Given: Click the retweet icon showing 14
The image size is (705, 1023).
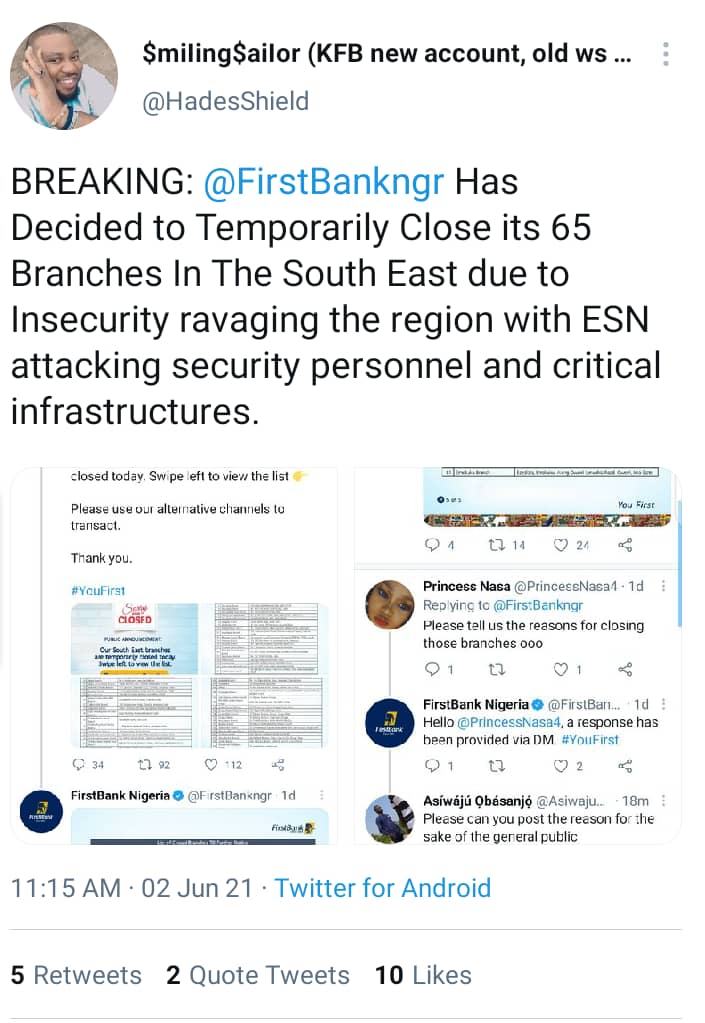Looking at the screenshot, I should click(x=497, y=545).
